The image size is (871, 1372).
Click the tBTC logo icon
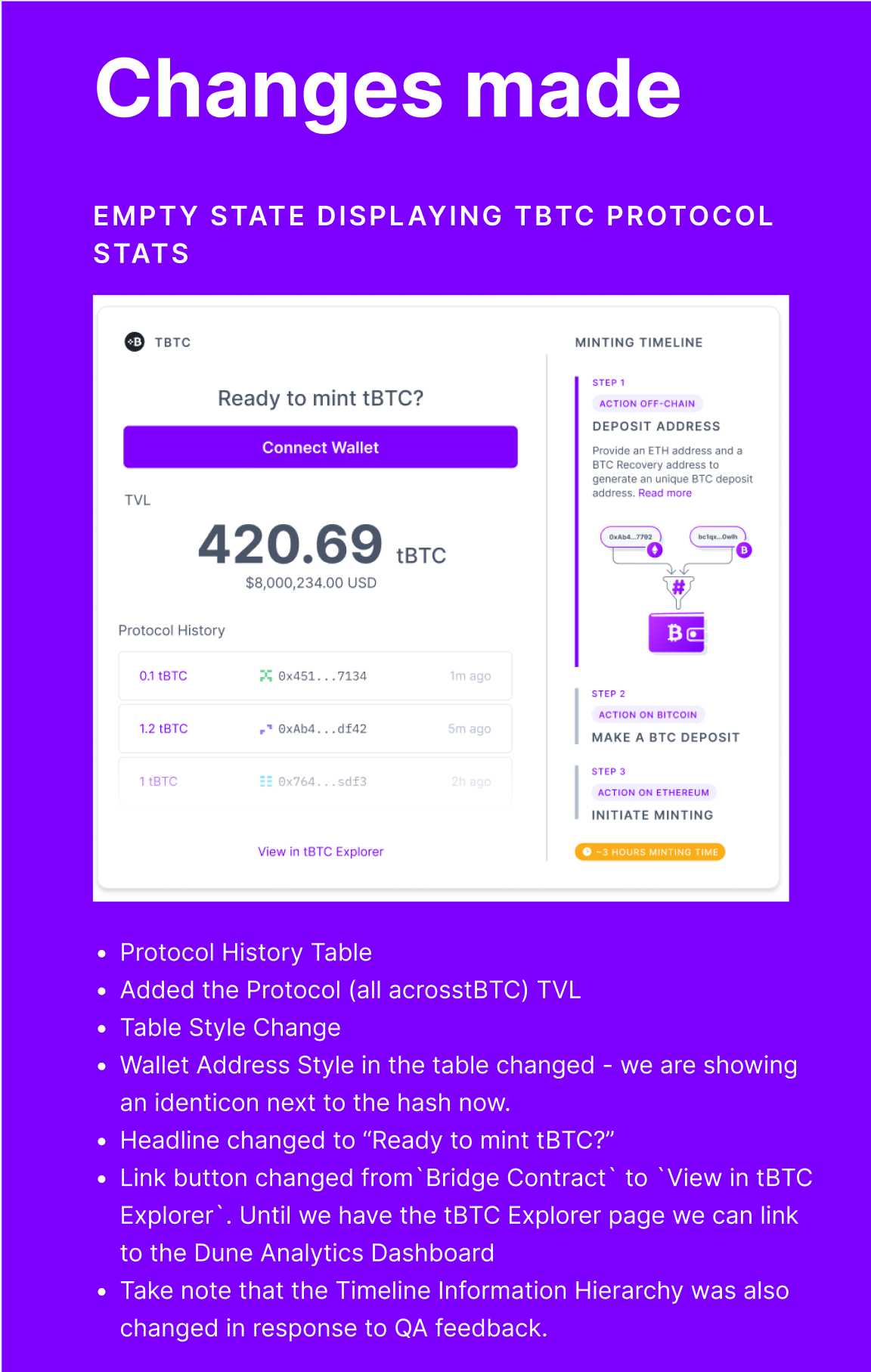(135, 342)
